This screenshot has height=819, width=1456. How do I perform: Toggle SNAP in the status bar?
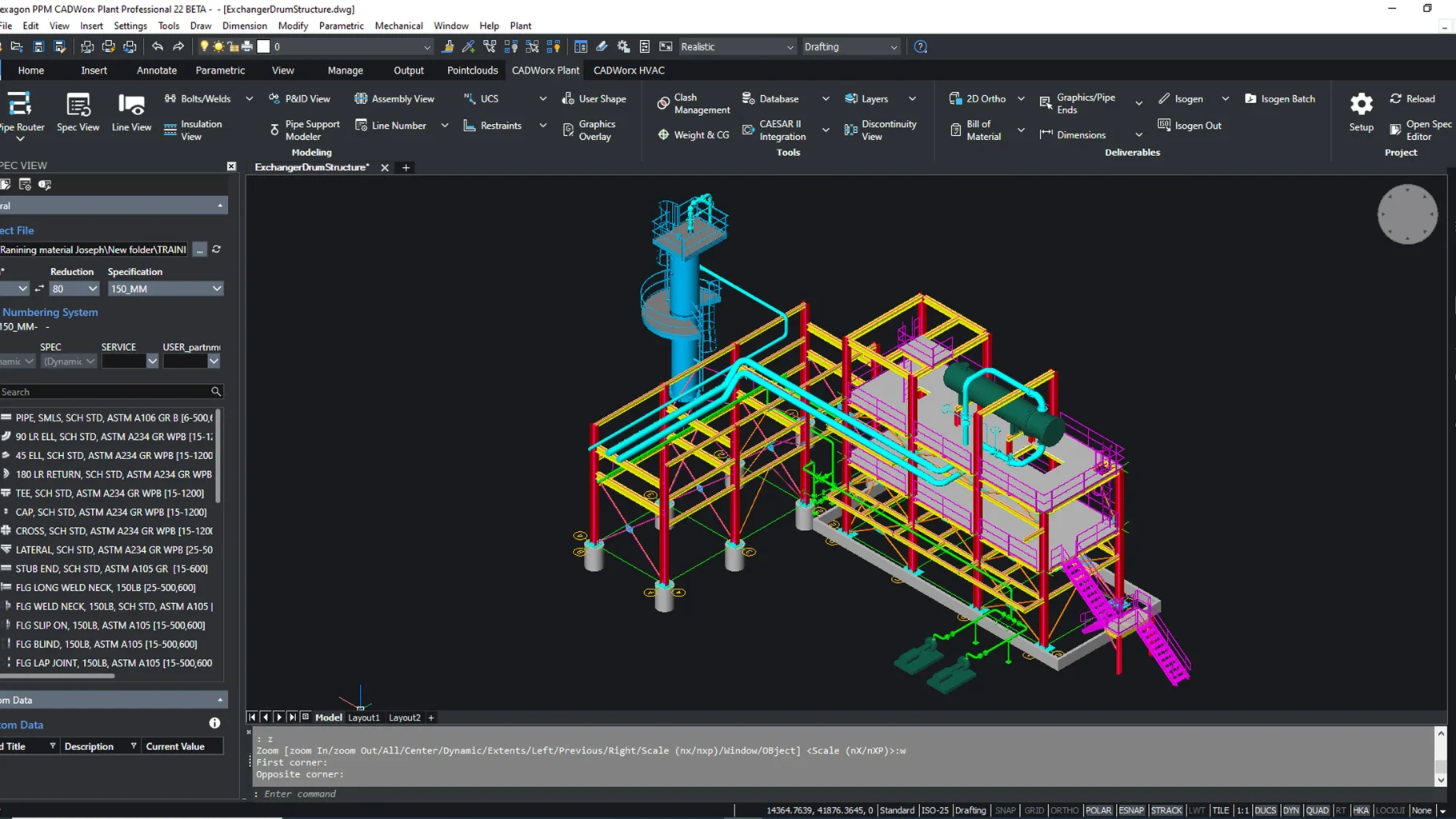click(1005, 810)
